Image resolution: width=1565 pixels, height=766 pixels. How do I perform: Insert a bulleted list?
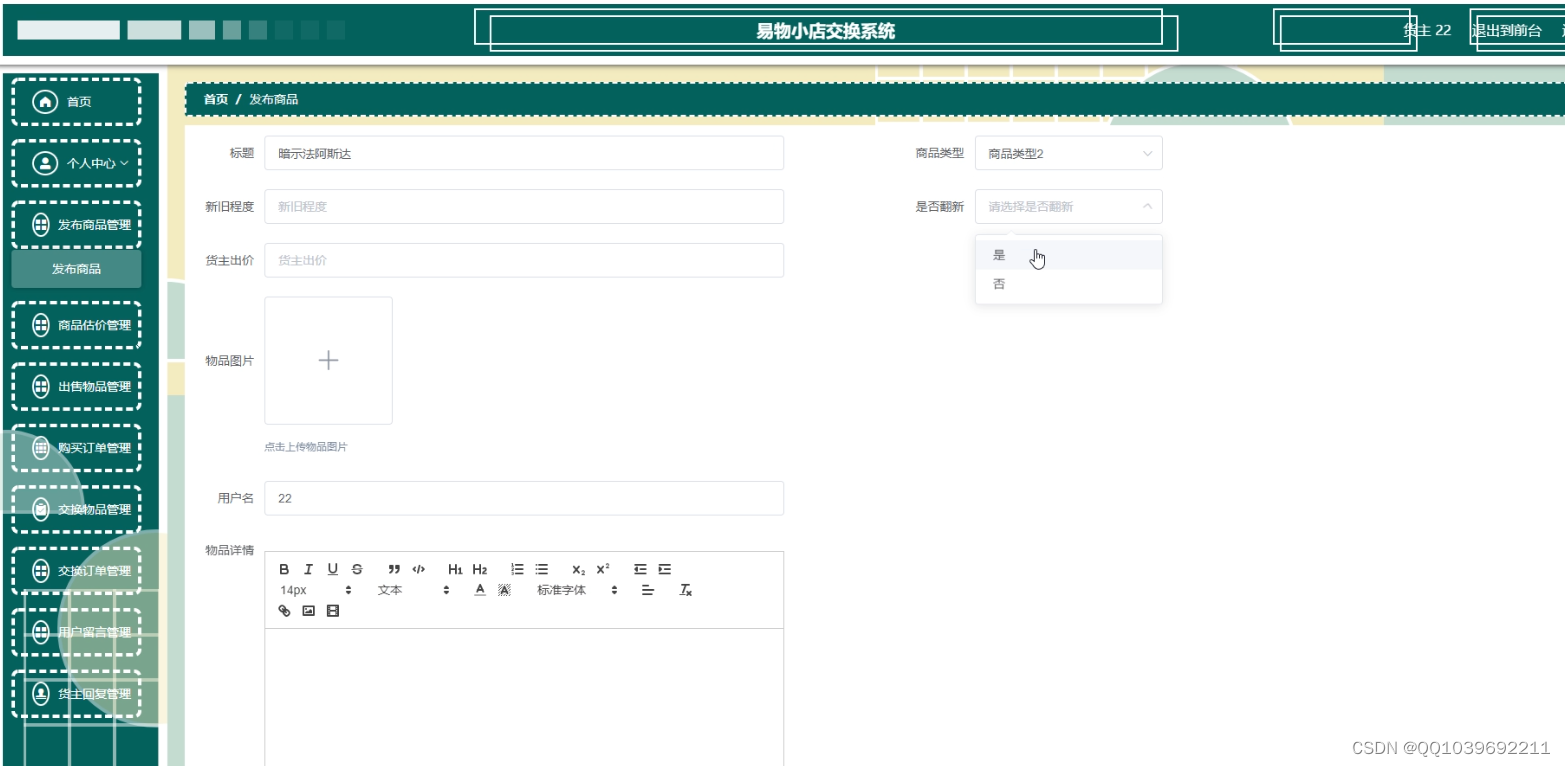(541, 569)
